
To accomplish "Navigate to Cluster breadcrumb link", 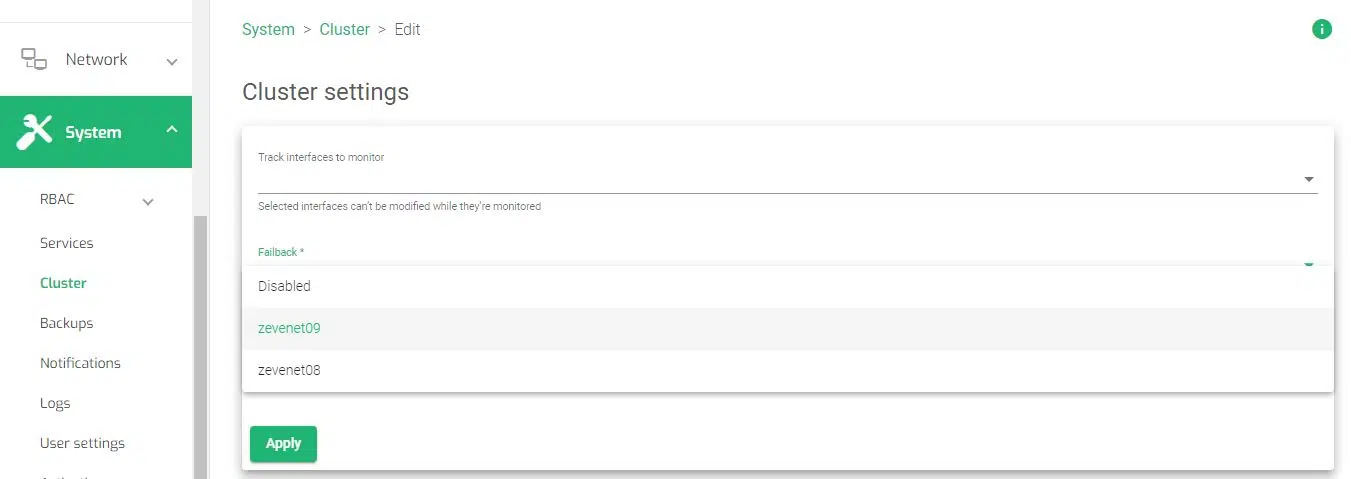I will (x=344, y=29).
